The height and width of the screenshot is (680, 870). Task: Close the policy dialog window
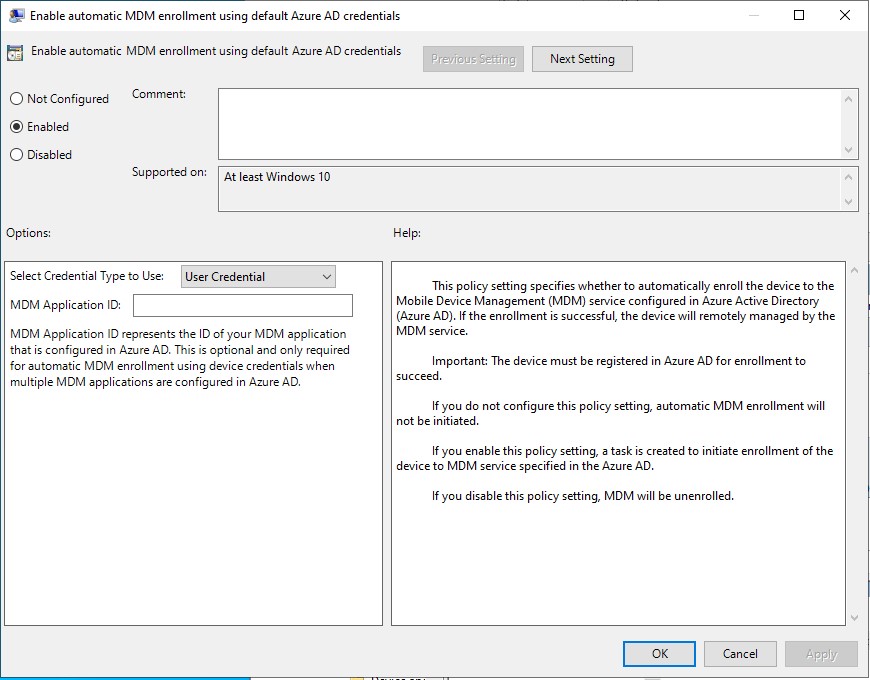[844, 15]
